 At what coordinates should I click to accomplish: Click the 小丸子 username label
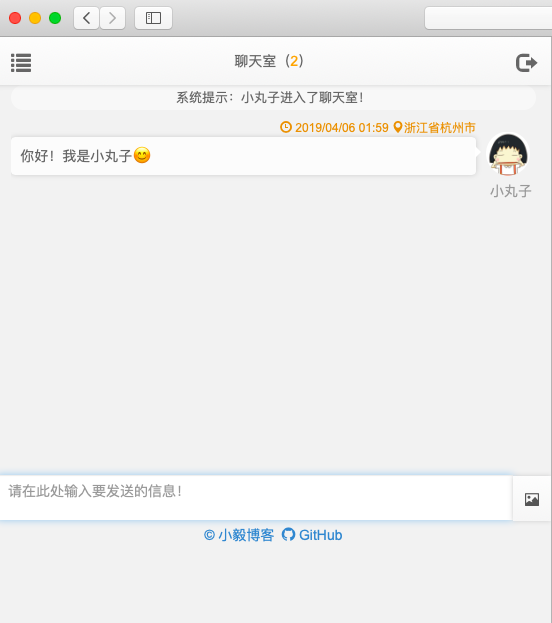511,191
